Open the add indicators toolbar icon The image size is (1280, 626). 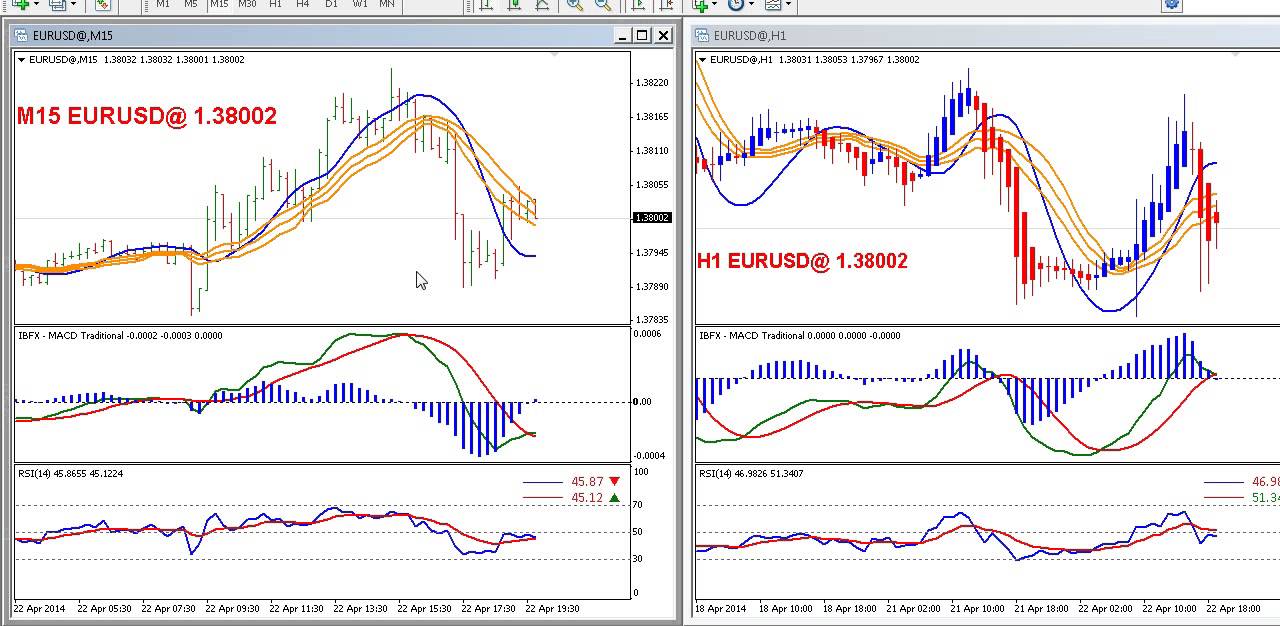point(701,4)
